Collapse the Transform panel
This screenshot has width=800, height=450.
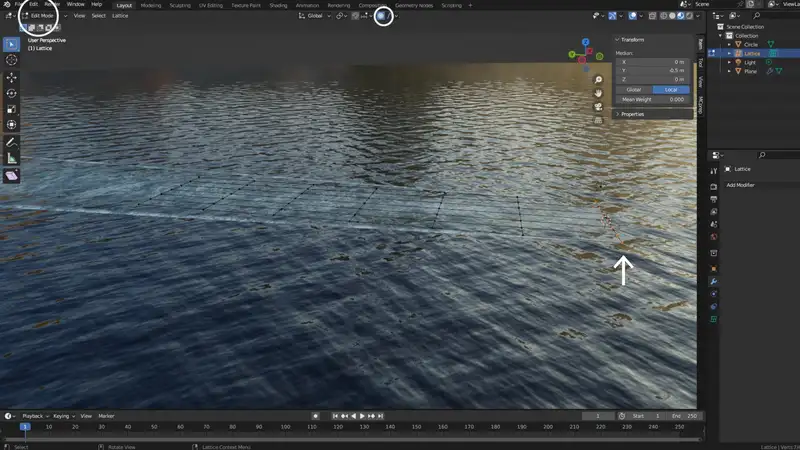coord(632,40)
